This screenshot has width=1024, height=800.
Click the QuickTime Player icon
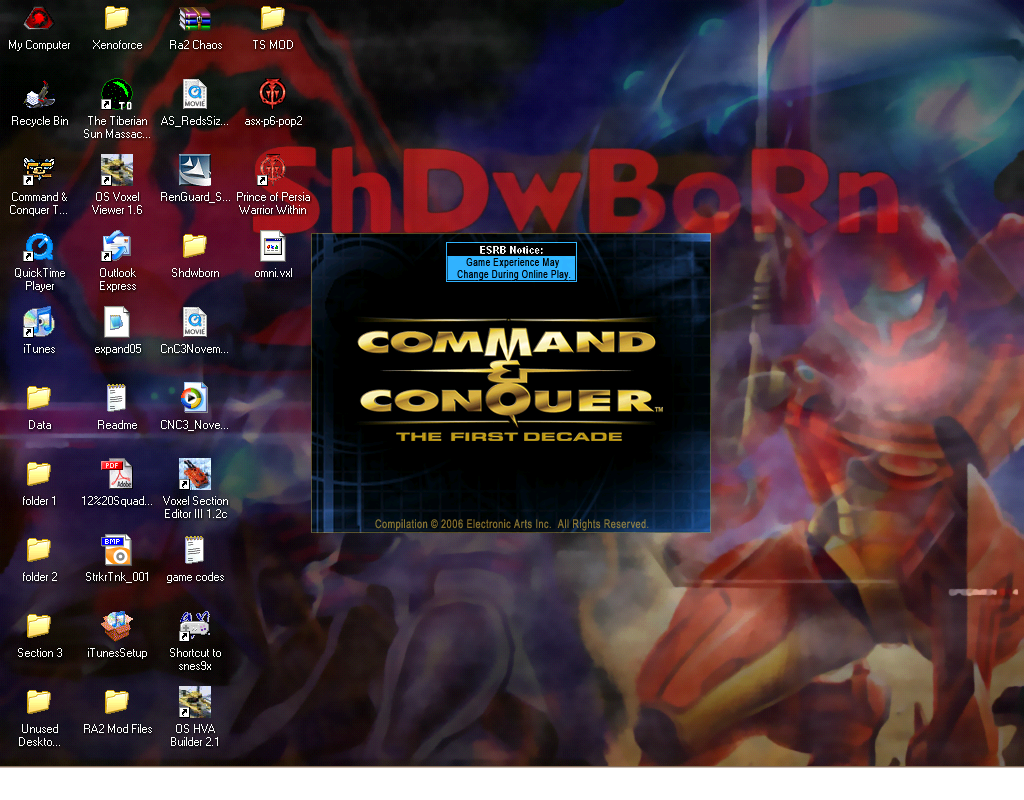pyautogui.click(x=39, y=248)
